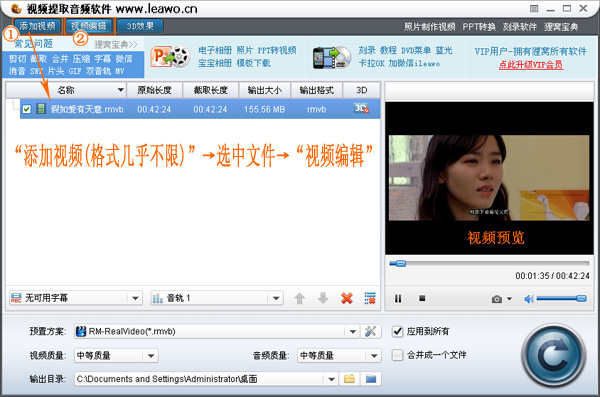Expand the snapshot options arrow
The width and height of the screenshot is (600, 397).
pos(509,299)
